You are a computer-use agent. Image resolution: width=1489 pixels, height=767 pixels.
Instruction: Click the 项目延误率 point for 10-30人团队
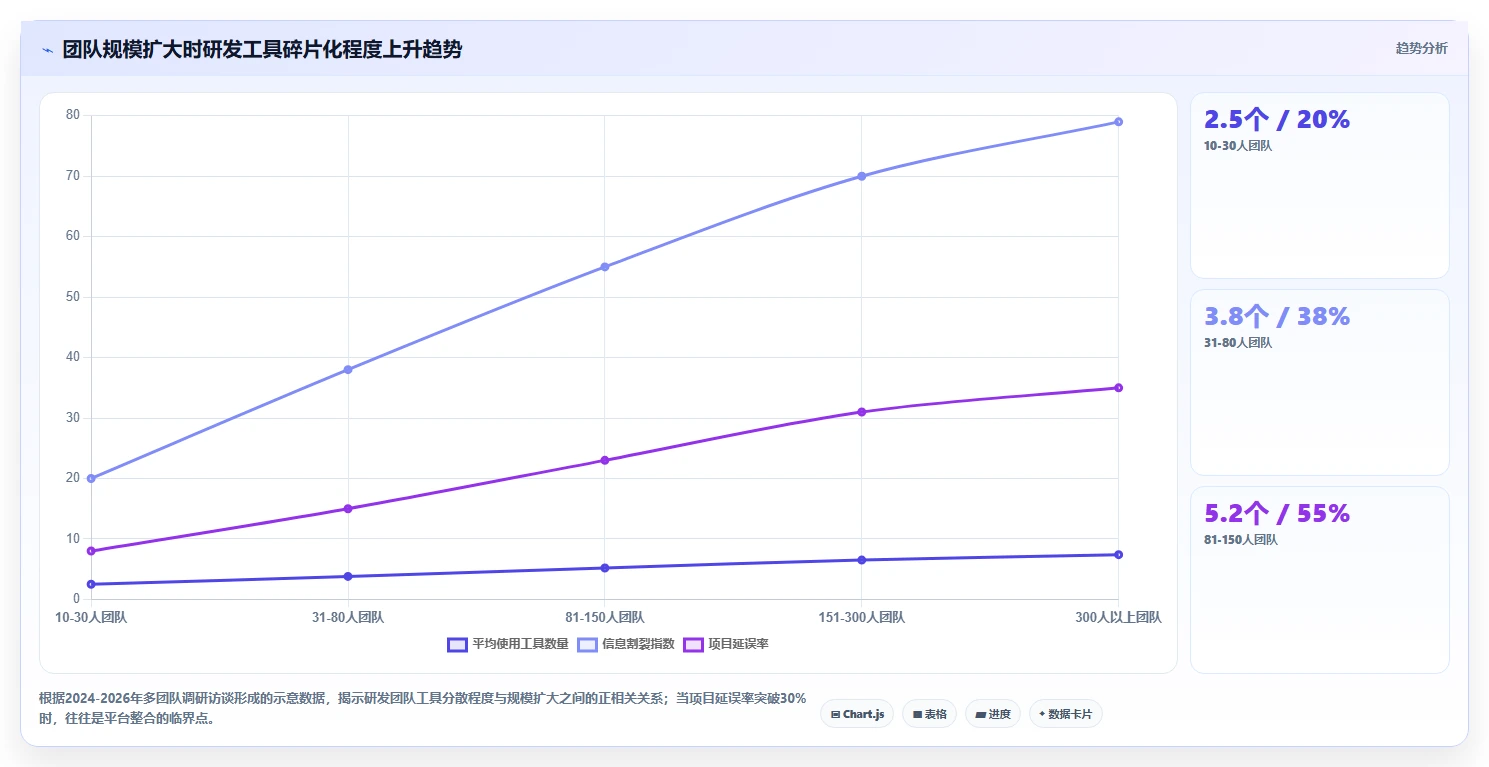[91, 551]
